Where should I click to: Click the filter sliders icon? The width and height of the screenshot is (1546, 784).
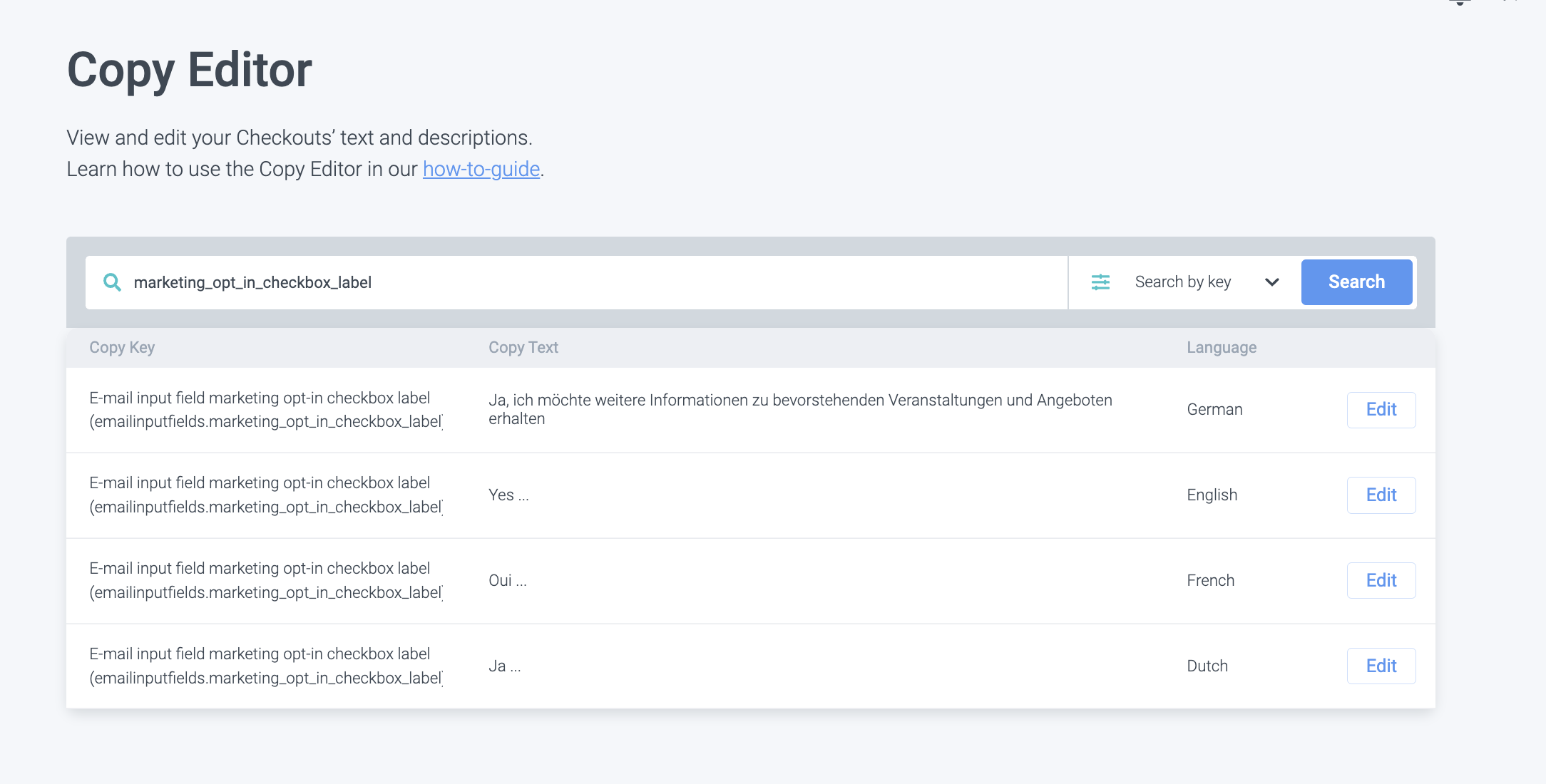click(1100, 282)
